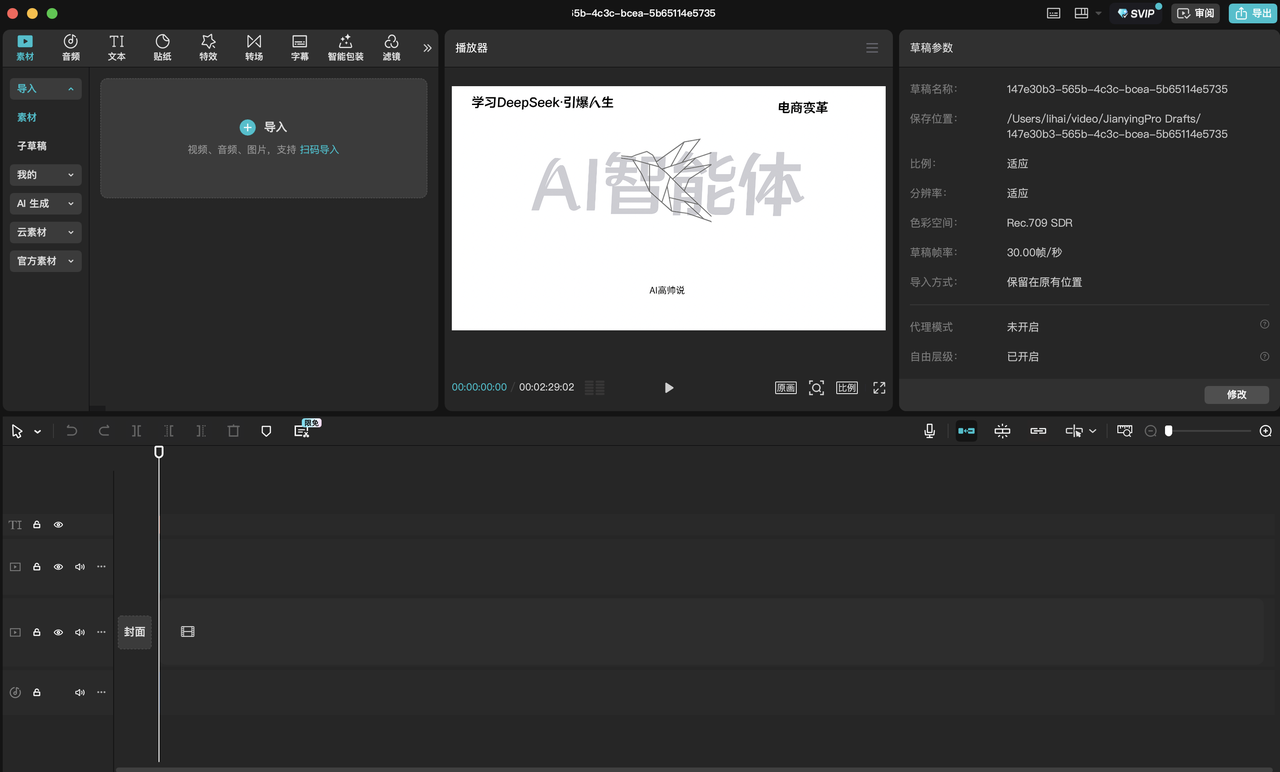The height and width of the screenshot is (772, 1280).
Task: Click the timeline grid icon beside timecode
Action: [595, 388]
